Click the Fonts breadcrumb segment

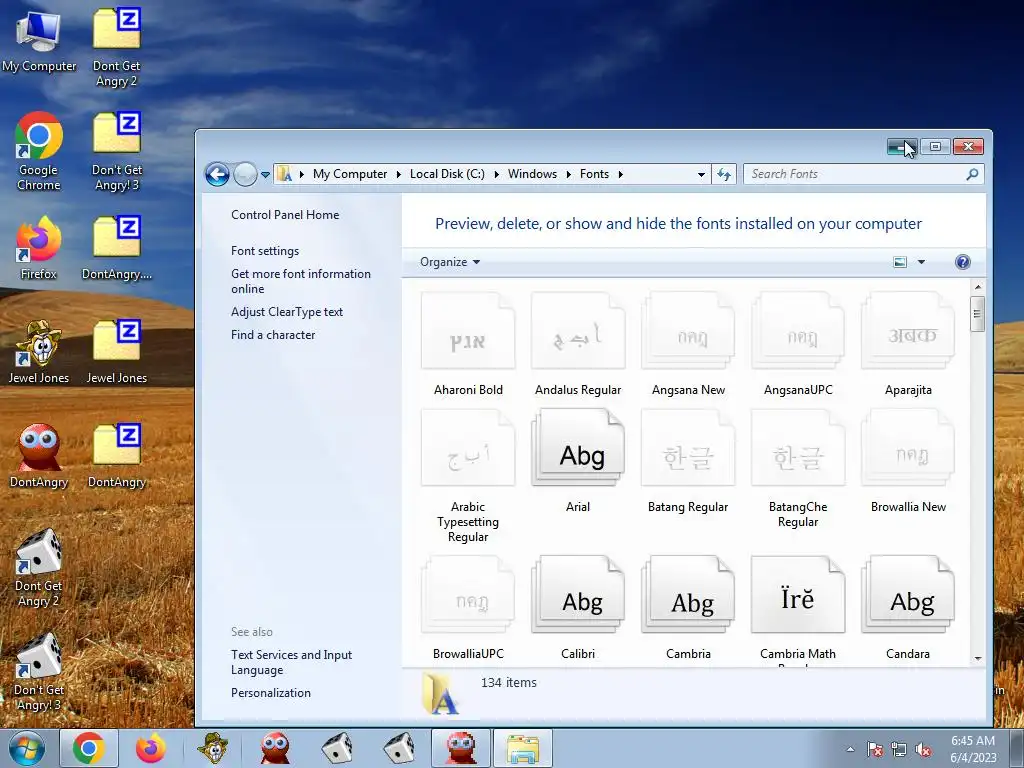[594, 174]
